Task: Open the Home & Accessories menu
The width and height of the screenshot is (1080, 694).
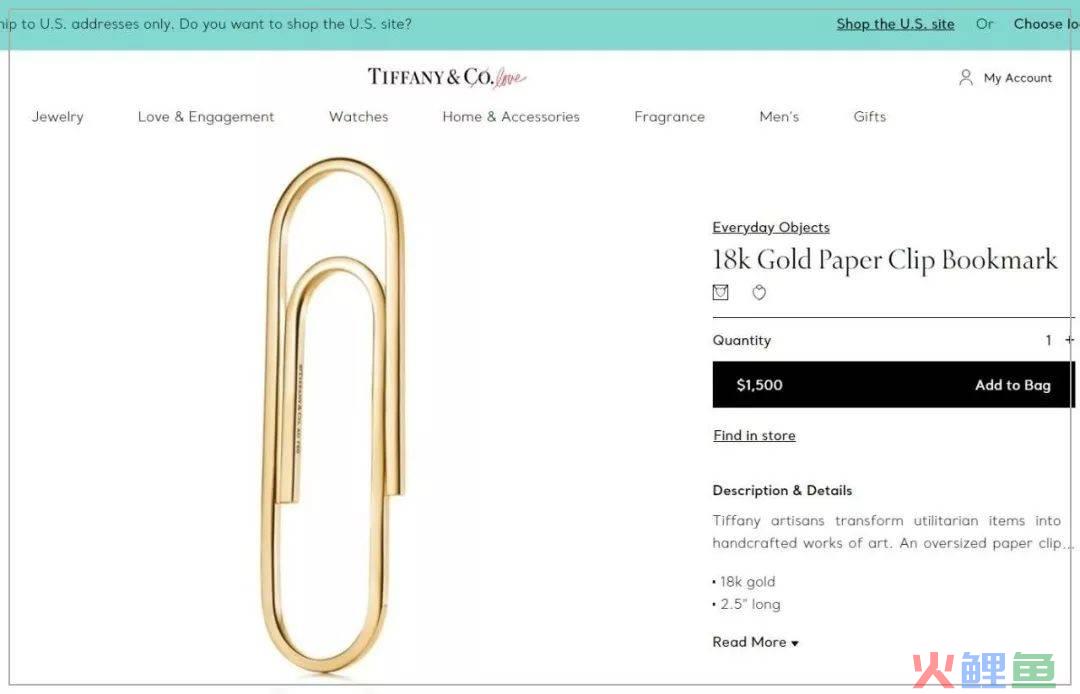Action: point(511,117)
